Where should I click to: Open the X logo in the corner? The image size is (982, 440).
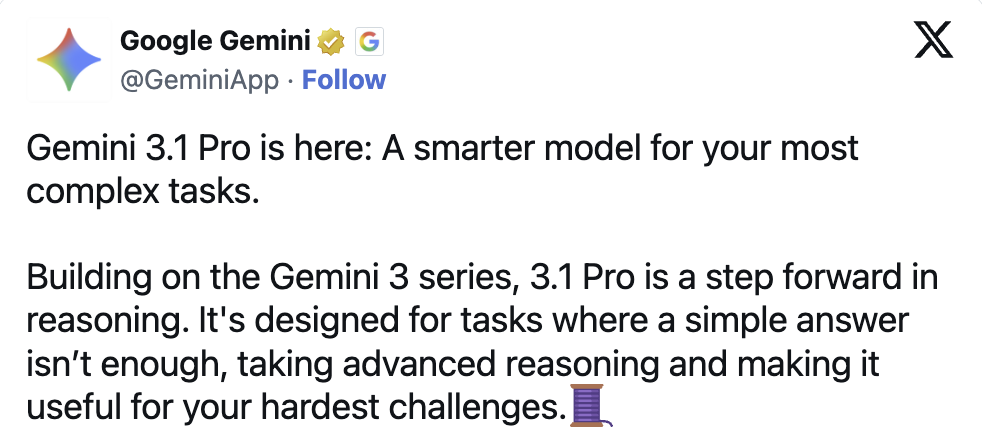(936, 41)
